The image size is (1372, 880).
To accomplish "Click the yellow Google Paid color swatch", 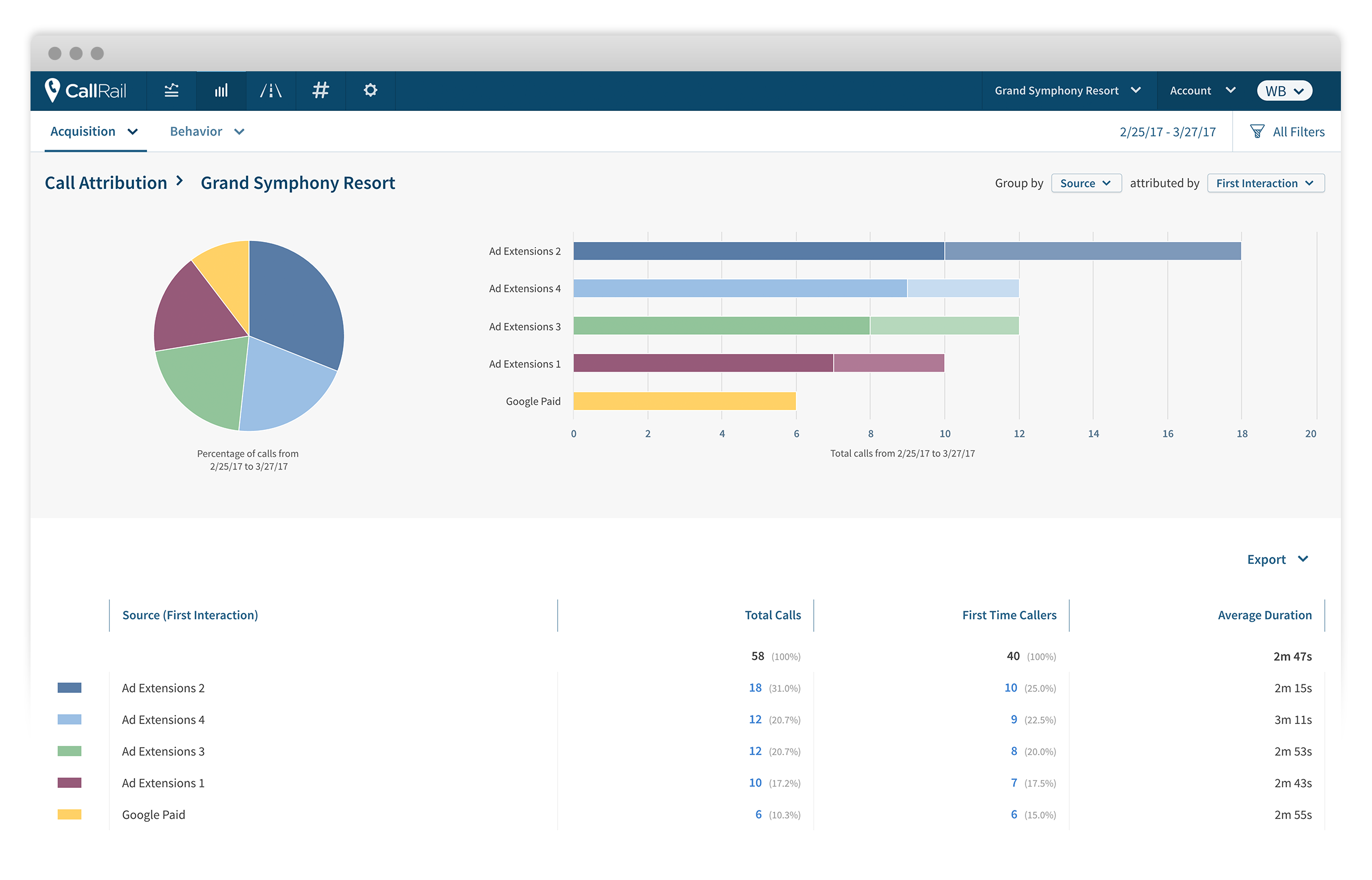I will point(69,814).
